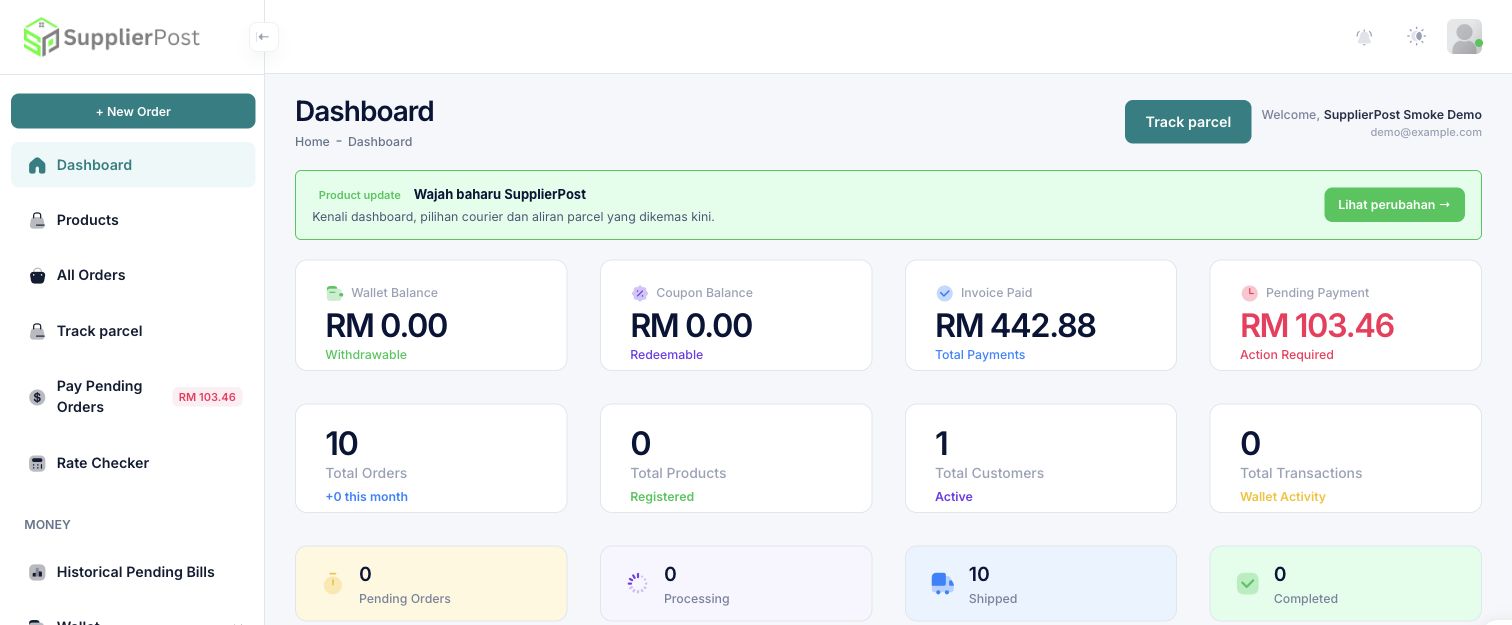Open the Total Products card

pyautogui.click(x=736, y=458)
